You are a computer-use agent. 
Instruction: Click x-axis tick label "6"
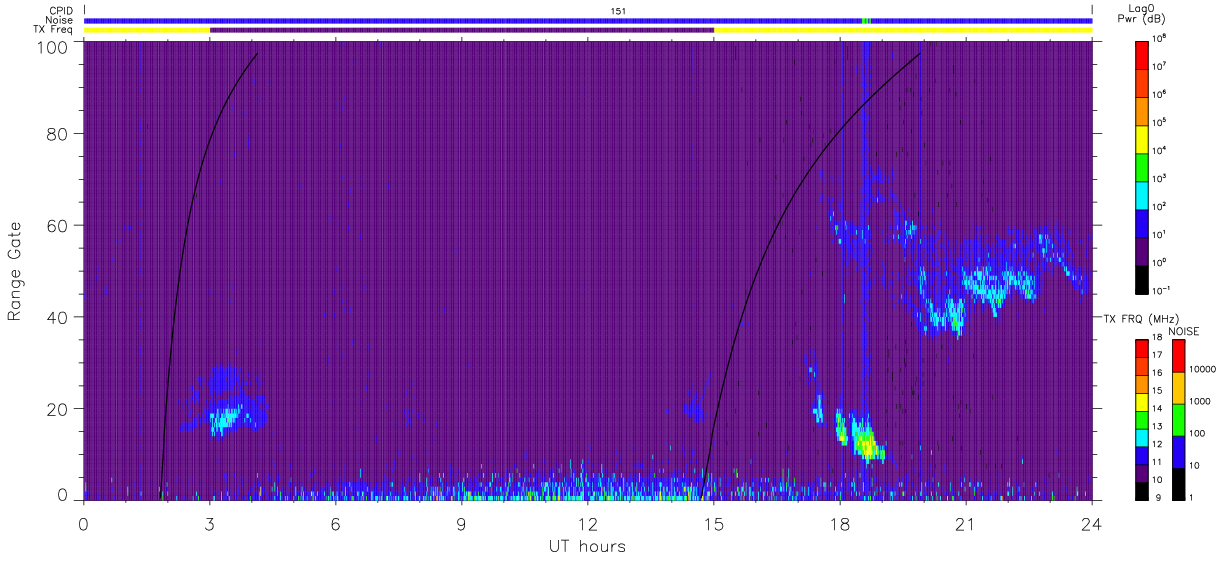coord(336,523)
